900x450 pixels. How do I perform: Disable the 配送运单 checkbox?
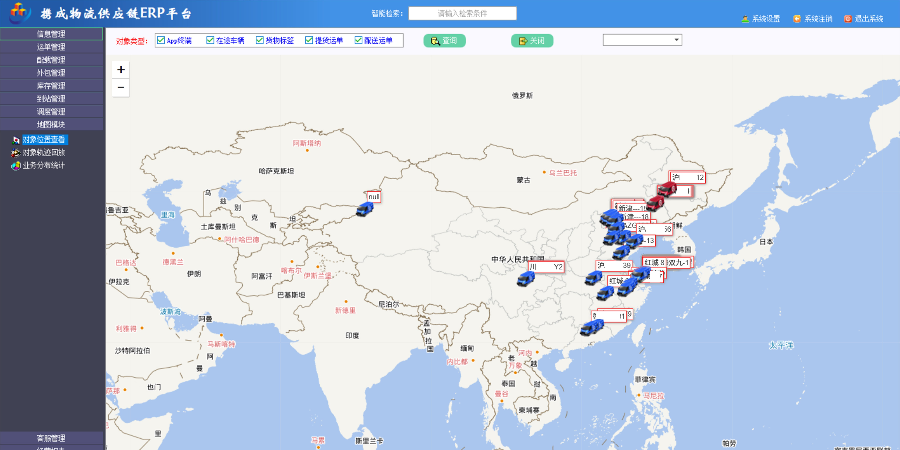pyautogui.click(x=358, y=41)
